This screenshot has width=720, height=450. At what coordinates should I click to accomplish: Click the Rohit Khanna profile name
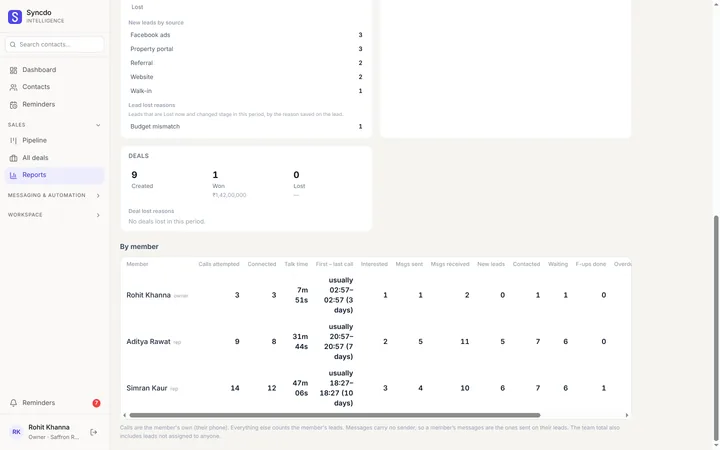(x=49, y=427)
